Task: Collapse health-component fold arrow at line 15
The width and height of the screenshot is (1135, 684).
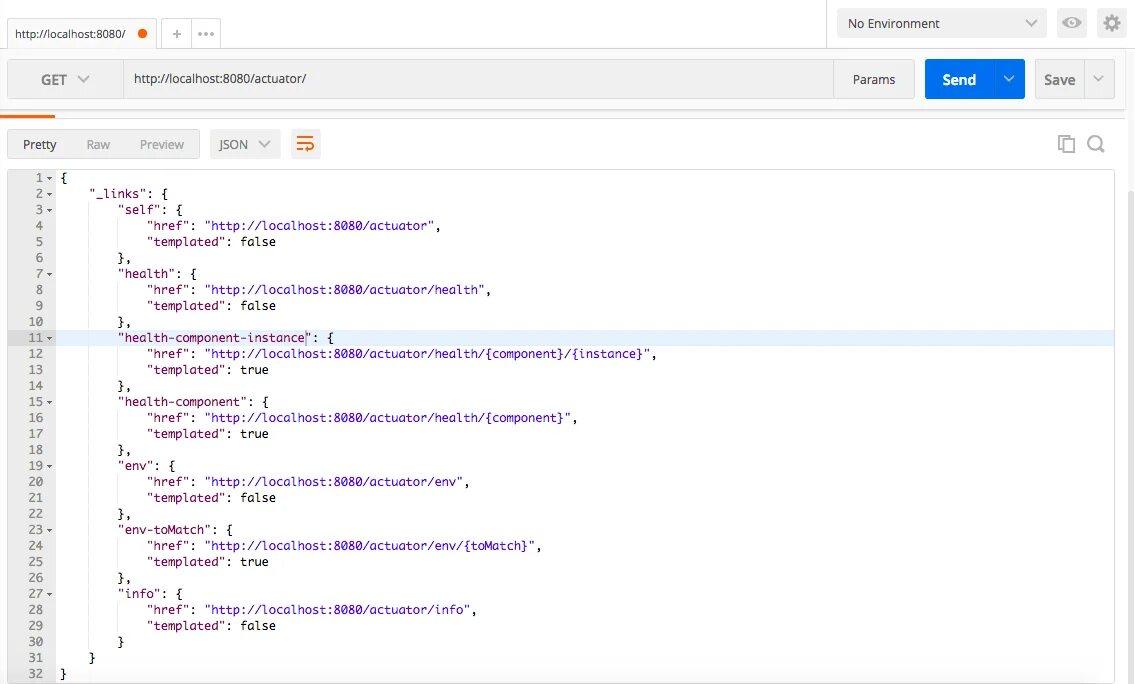Action: click(49, 402)
